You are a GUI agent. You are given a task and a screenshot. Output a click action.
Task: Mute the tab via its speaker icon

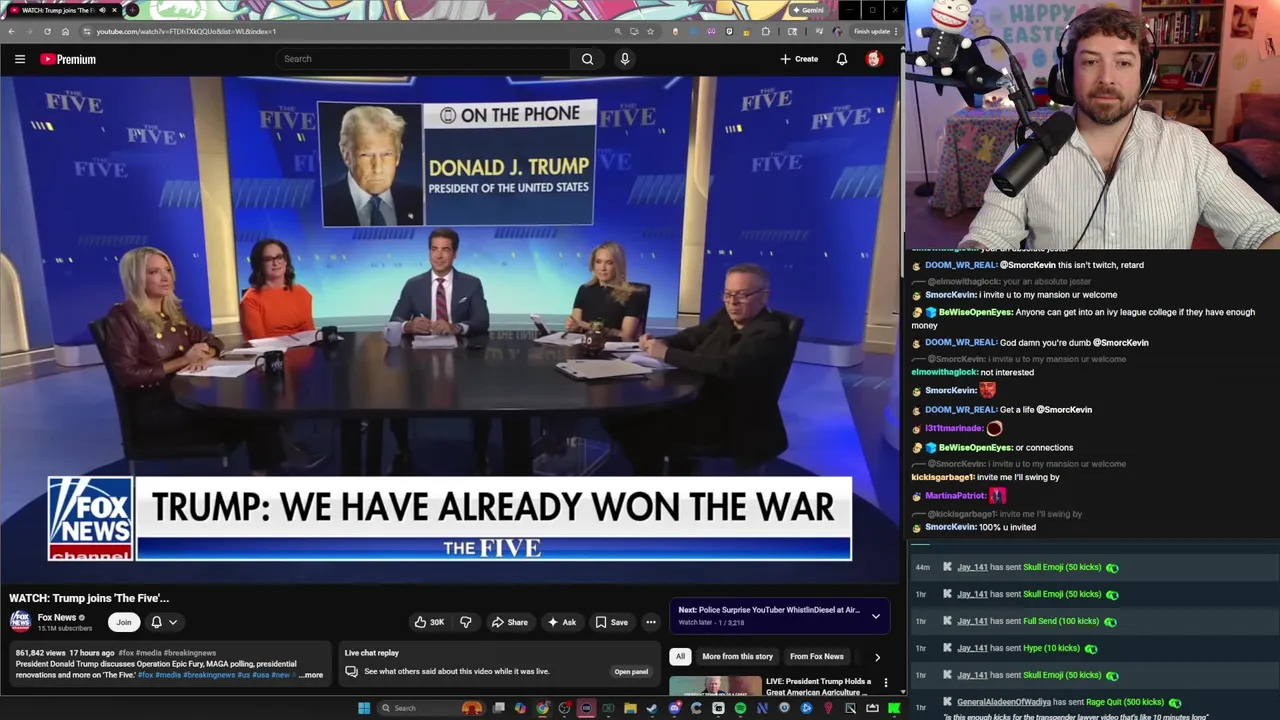click(102, 10)
